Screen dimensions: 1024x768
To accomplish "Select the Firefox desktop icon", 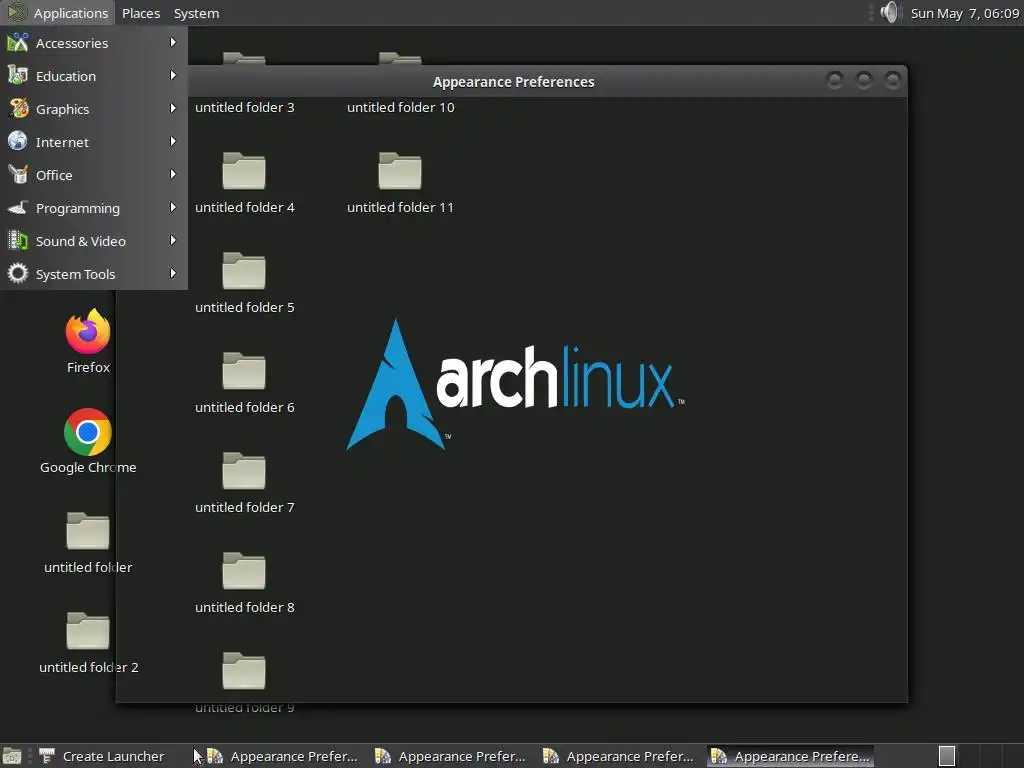I will [88, 332].
